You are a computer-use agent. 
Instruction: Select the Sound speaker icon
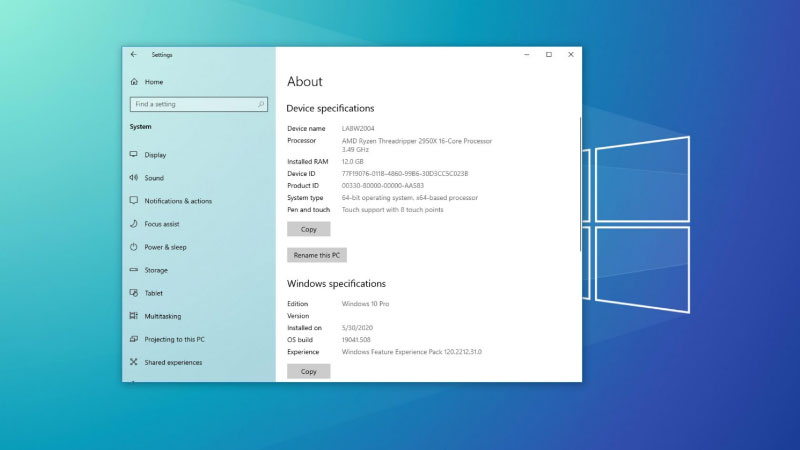[134, 178]
